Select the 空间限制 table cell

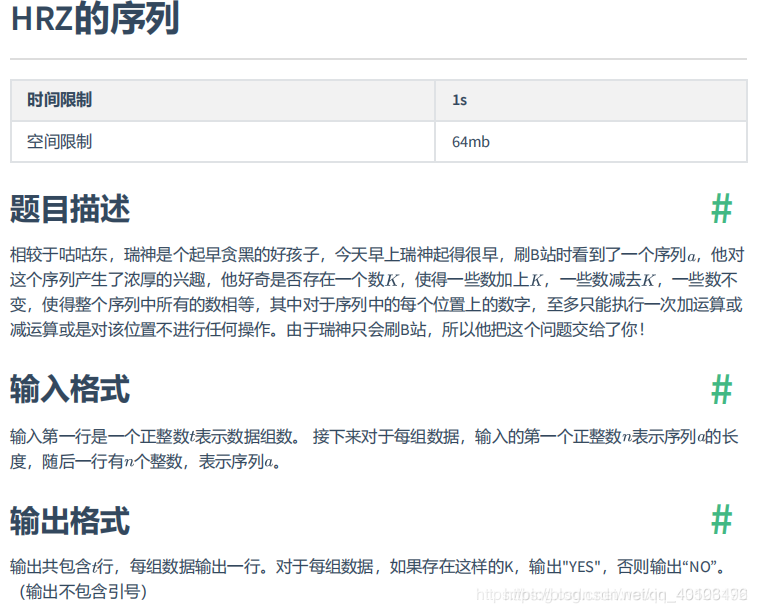pyautogui.click(x=223, y=142)
